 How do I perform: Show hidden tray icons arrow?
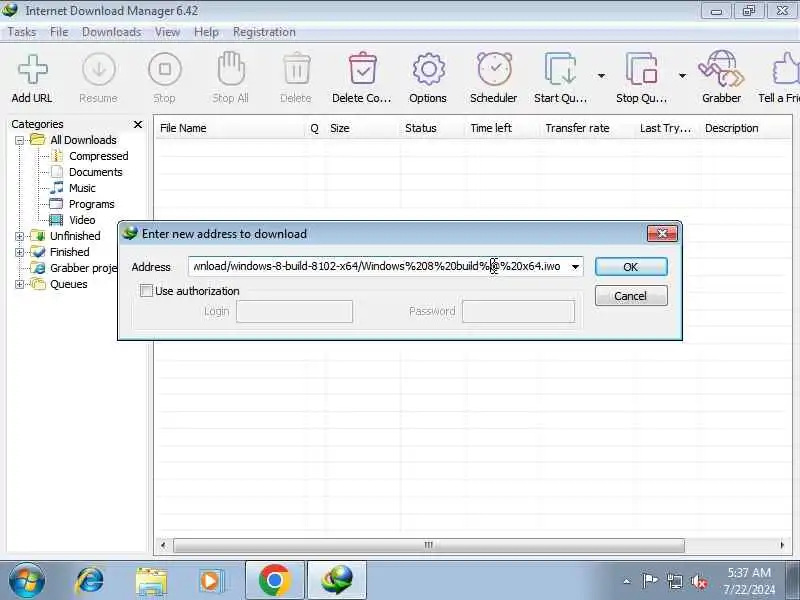point(627,581)
